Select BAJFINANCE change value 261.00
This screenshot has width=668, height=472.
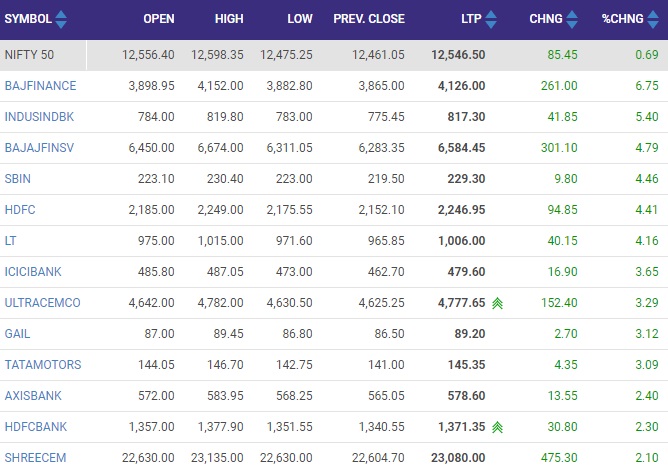[x=559, y=86]
